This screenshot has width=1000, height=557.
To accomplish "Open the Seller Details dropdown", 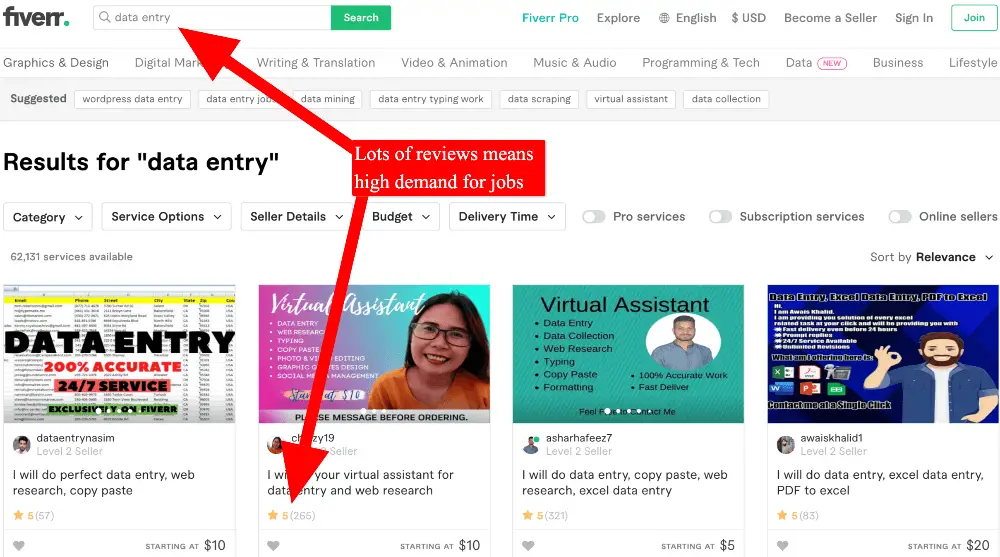I will pyautogui.click(x=297, y=217).
